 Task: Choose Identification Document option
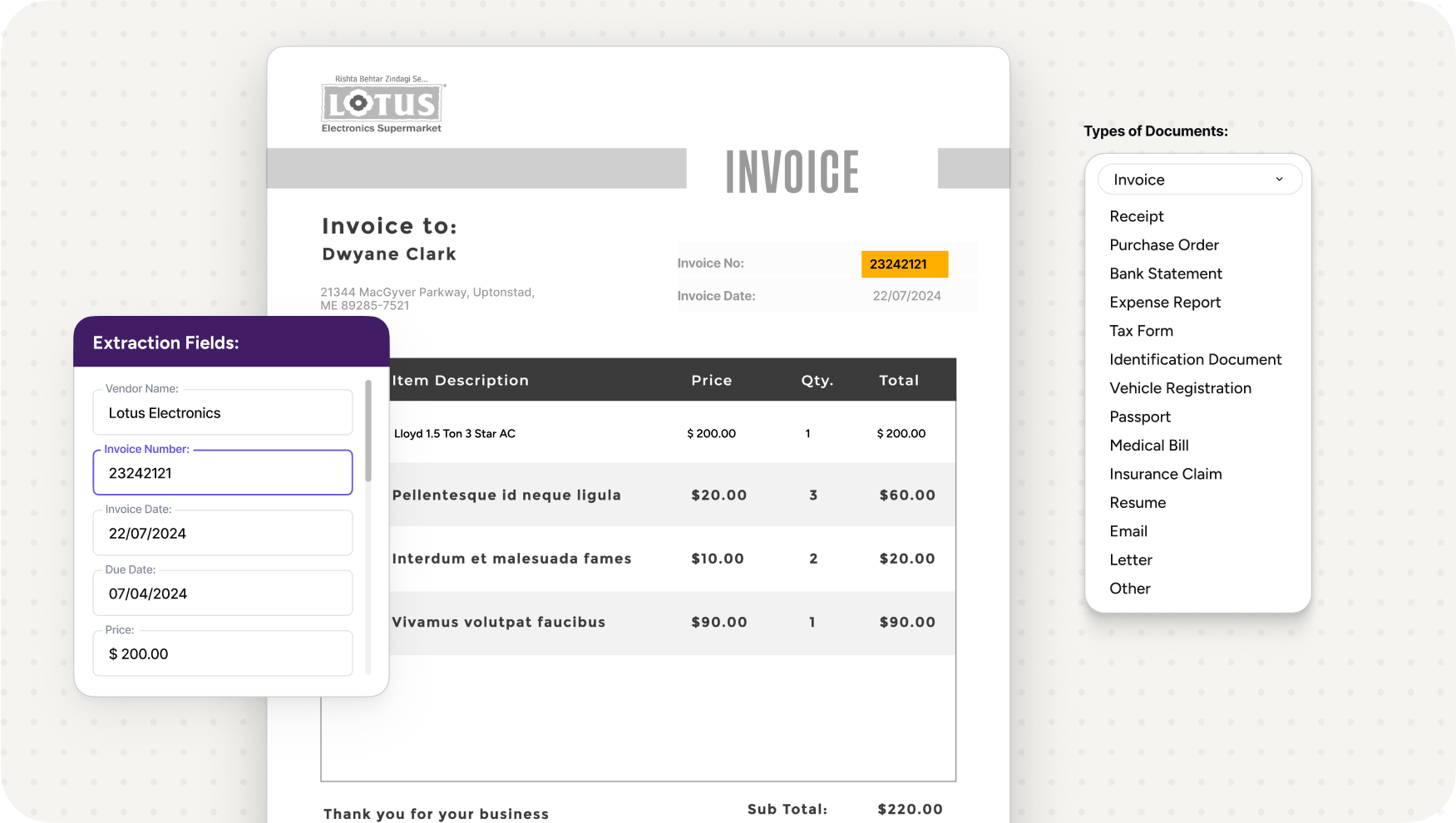[1195, 360]
